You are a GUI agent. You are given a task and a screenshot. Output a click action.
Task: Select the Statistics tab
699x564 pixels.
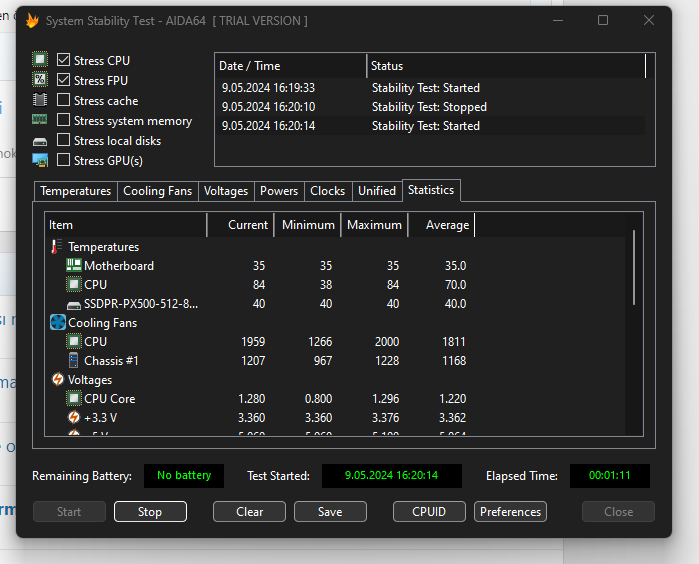tap(431, 190)
